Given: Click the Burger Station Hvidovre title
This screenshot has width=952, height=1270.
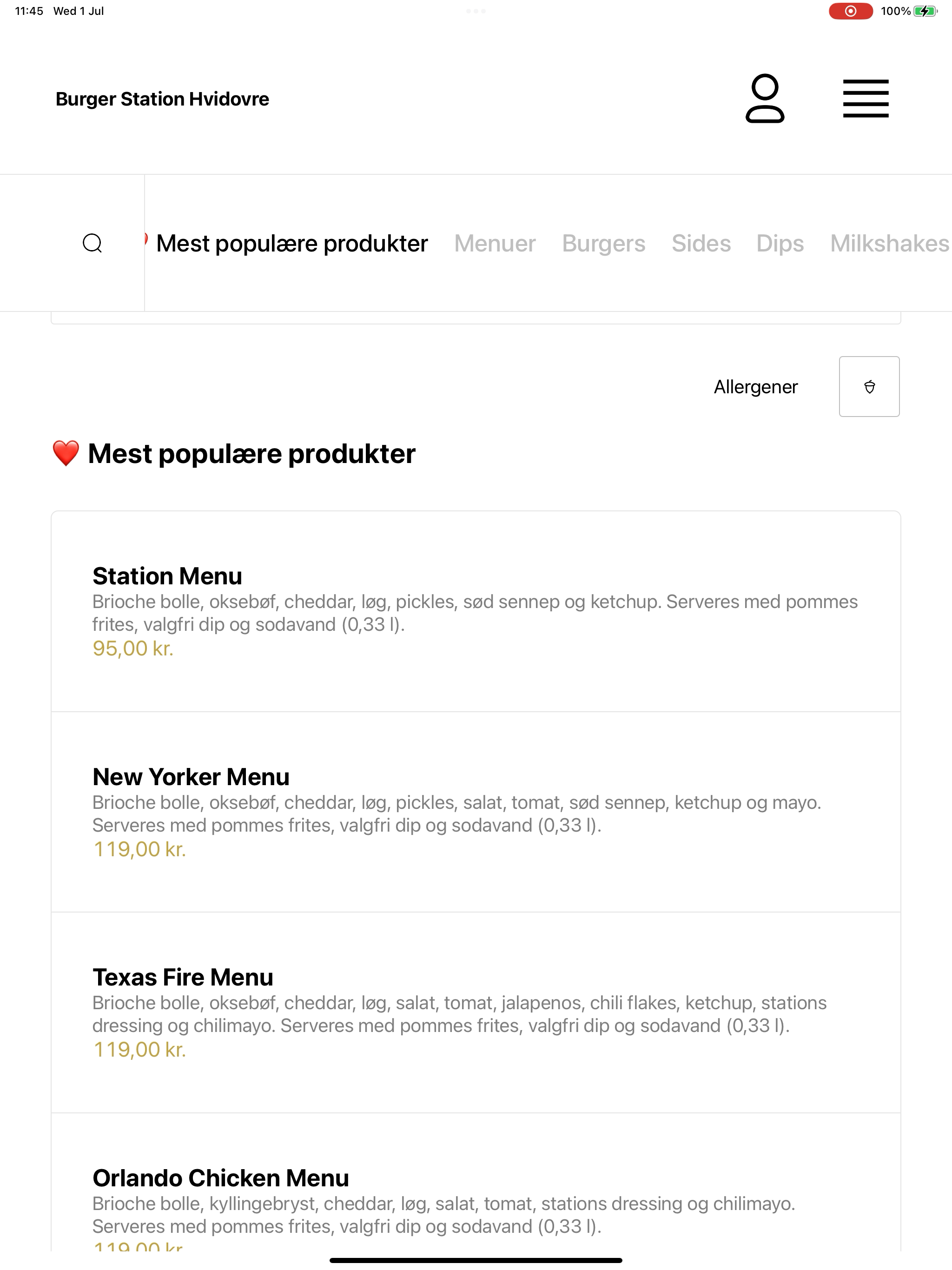Looking at the screenshot, I should (x=162, y=99).
